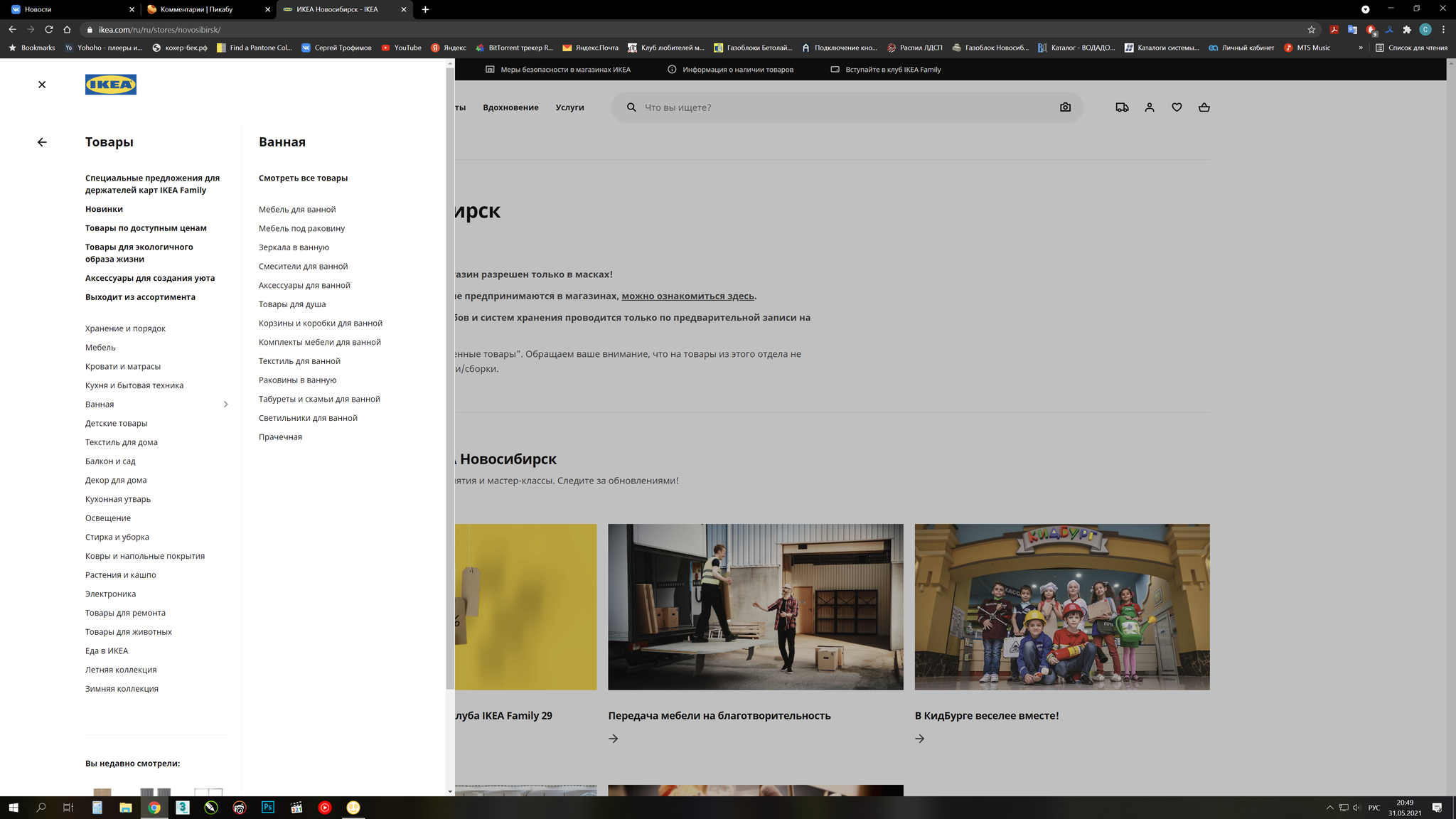
Task: Select Хранение и порядок category
Action: [125, 328]
